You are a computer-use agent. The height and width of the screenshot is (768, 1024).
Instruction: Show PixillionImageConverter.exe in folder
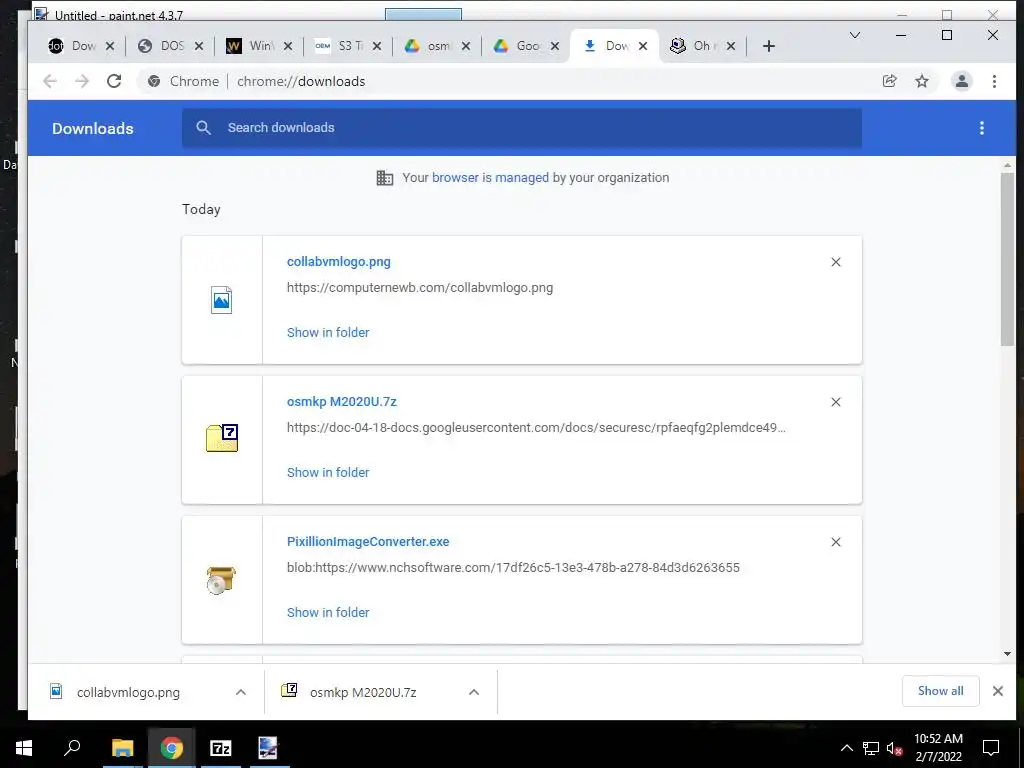coord(328,613)
